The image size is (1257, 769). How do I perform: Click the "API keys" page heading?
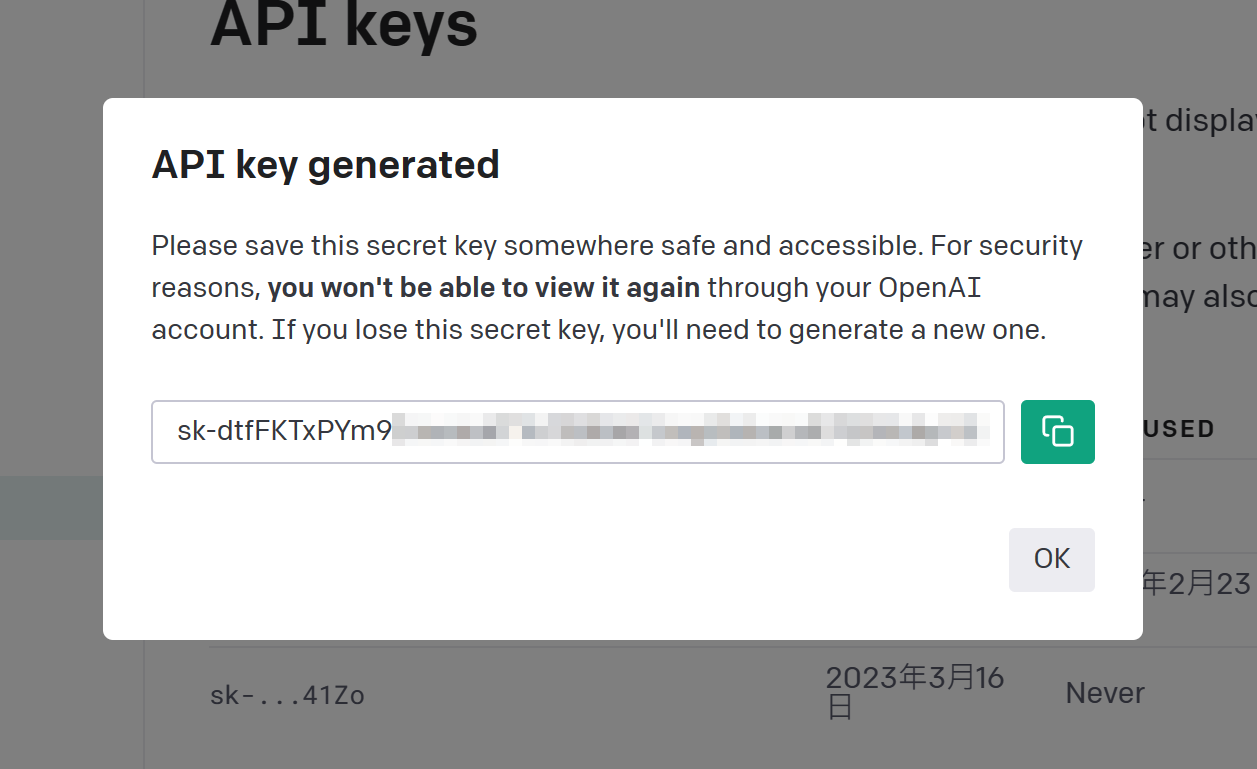pos(343,25)
